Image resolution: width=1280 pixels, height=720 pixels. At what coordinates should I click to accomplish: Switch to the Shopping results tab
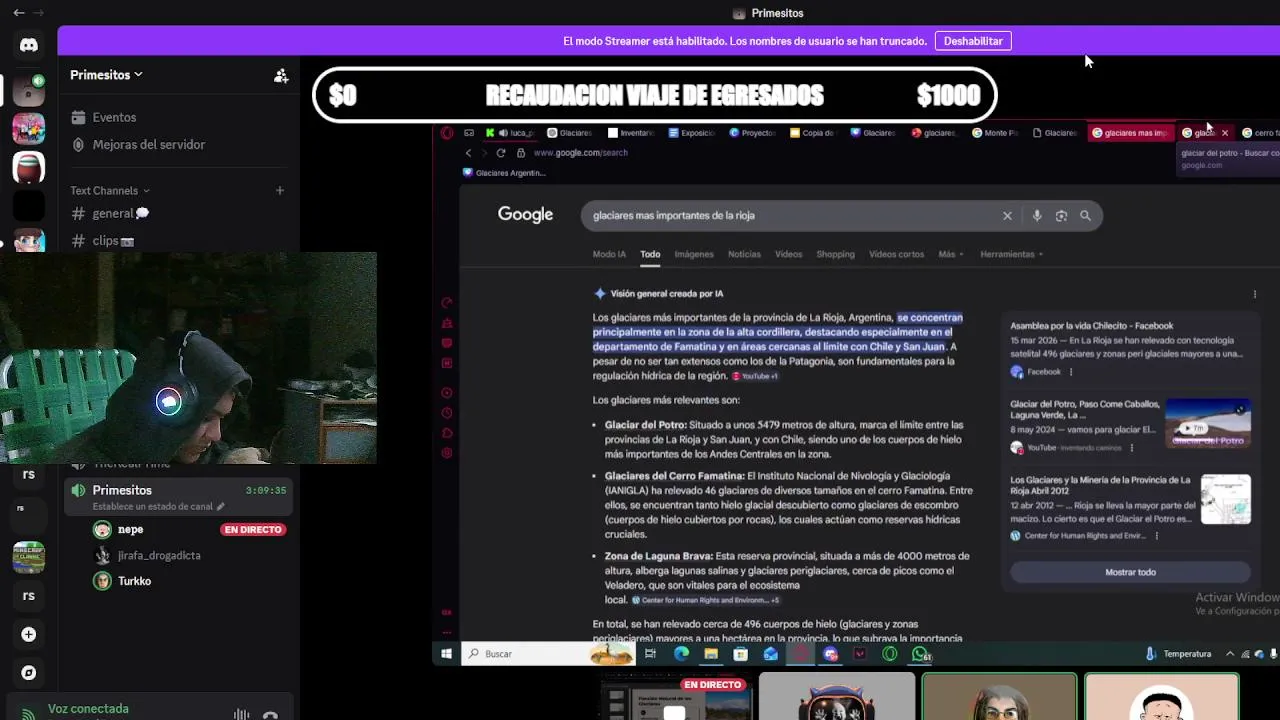pyautogui.click(x=835, y=254)
